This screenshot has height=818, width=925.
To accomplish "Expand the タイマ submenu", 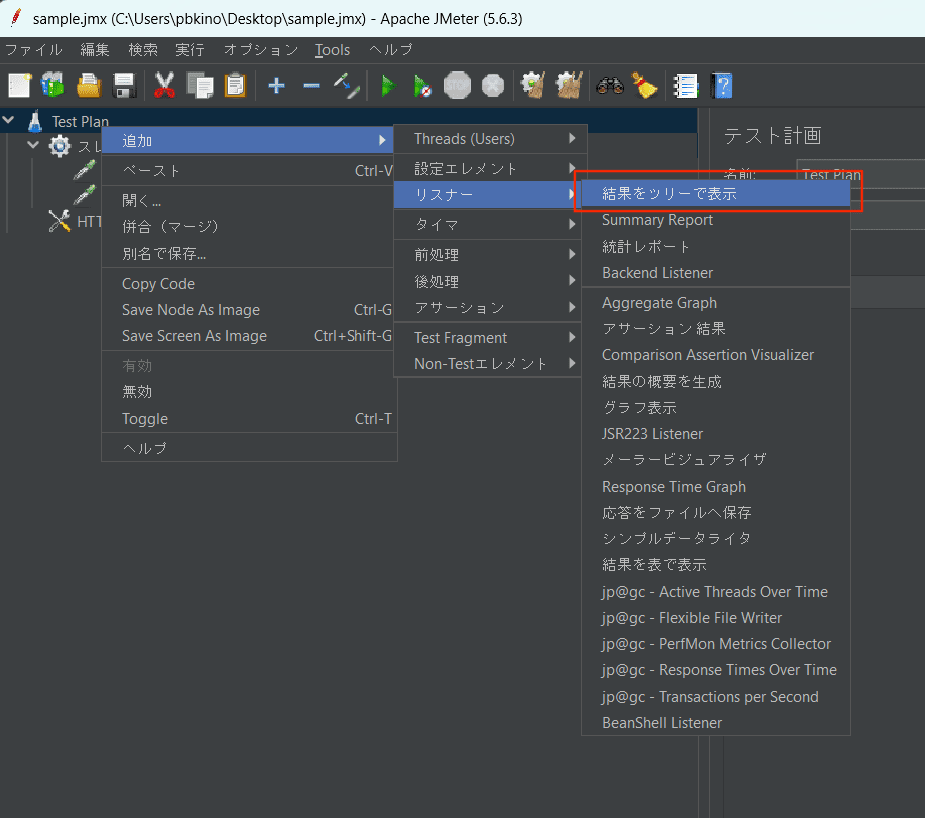I will [490, 224].
